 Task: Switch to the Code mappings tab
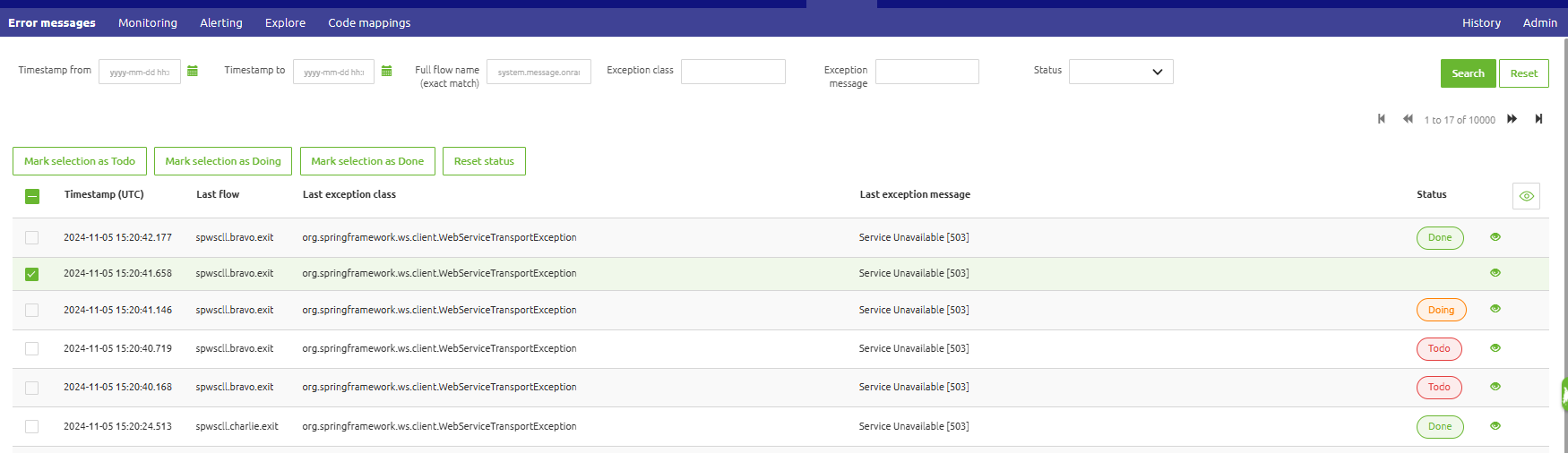[x=369, y=23]
